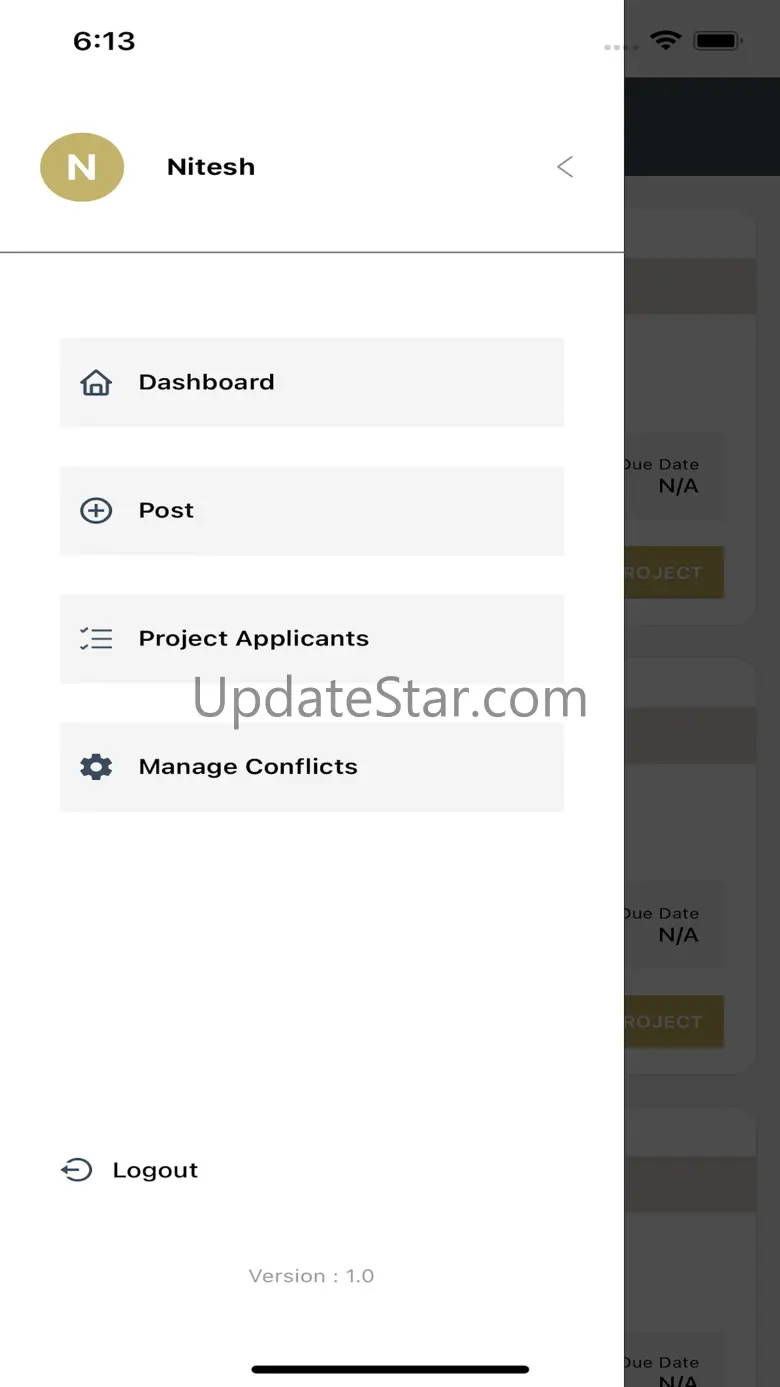Tap the Wi-Fi status icon
This screenshot has height=1387, width=780.
coord(665,41)
